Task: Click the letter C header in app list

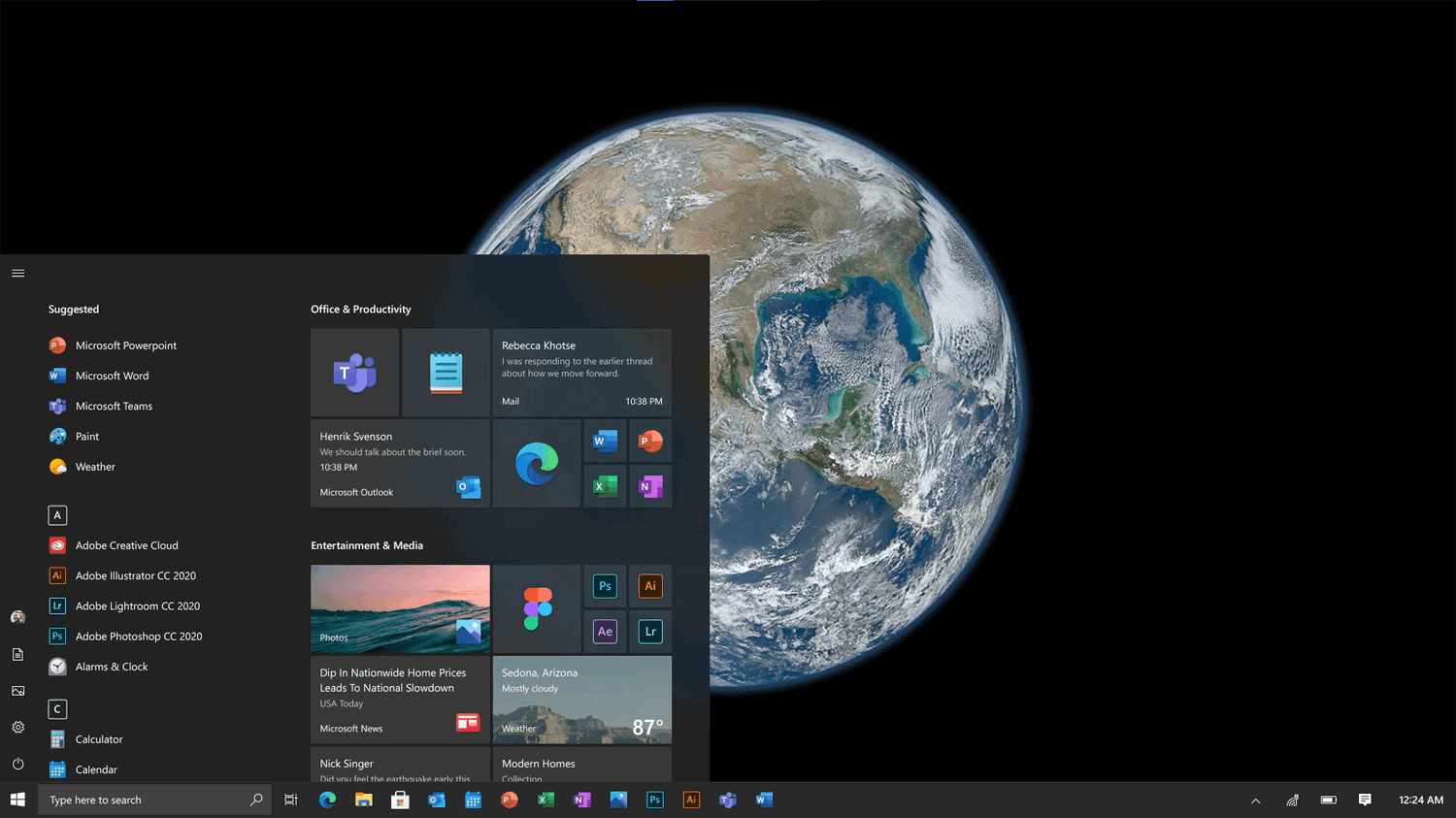Action: click(x=57, y=709)
